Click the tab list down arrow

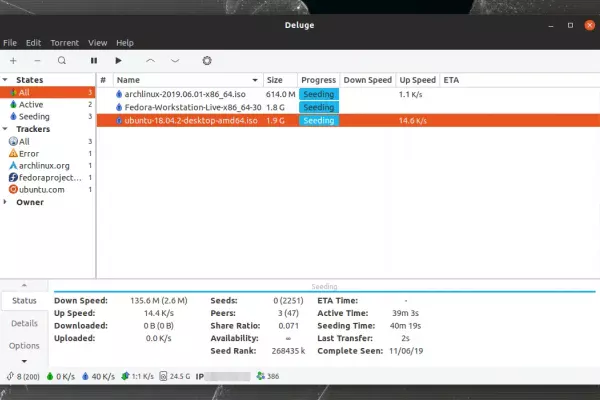coord(24,361)
